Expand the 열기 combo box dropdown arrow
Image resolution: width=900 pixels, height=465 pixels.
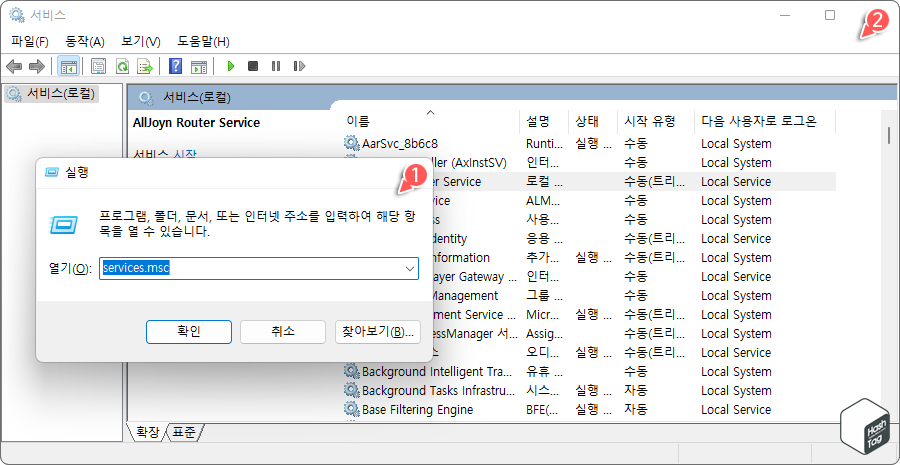pyautogui.click(x=410, y=268)
